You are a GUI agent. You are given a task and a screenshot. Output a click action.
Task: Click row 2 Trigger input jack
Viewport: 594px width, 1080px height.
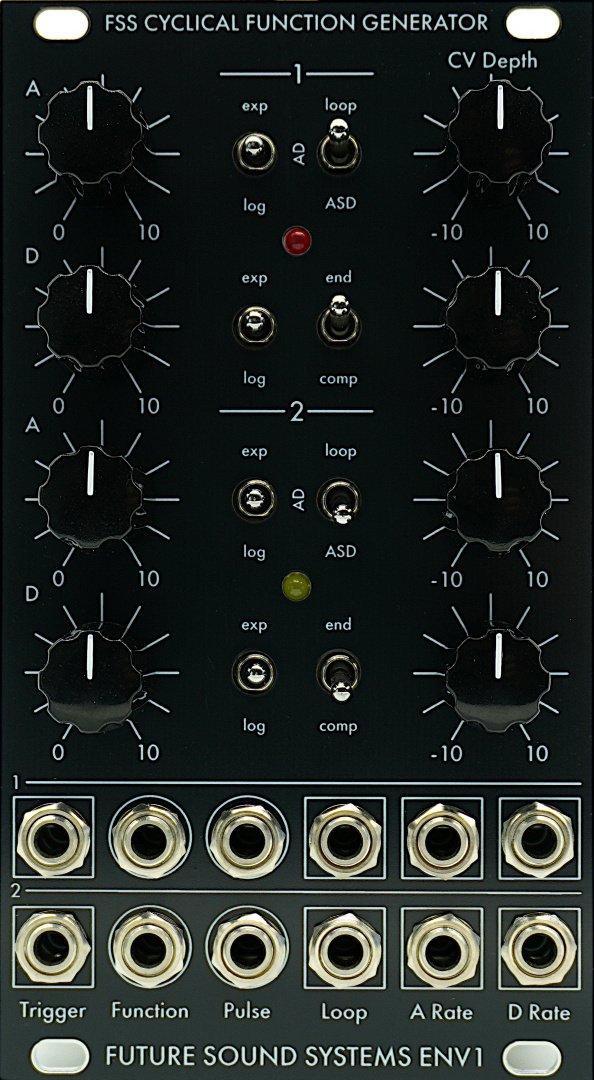coord(53,948)
